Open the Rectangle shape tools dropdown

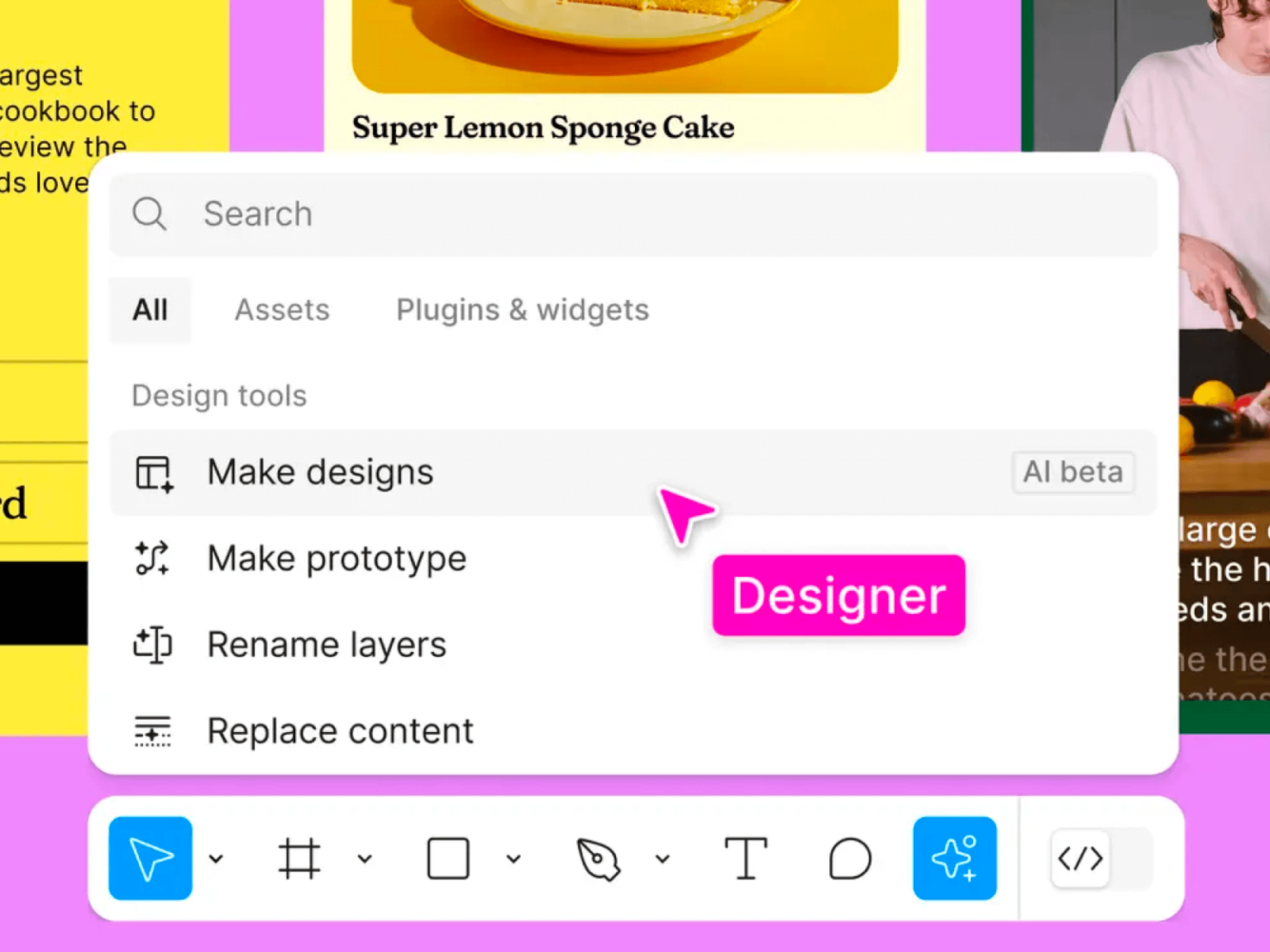coord(513,859)
